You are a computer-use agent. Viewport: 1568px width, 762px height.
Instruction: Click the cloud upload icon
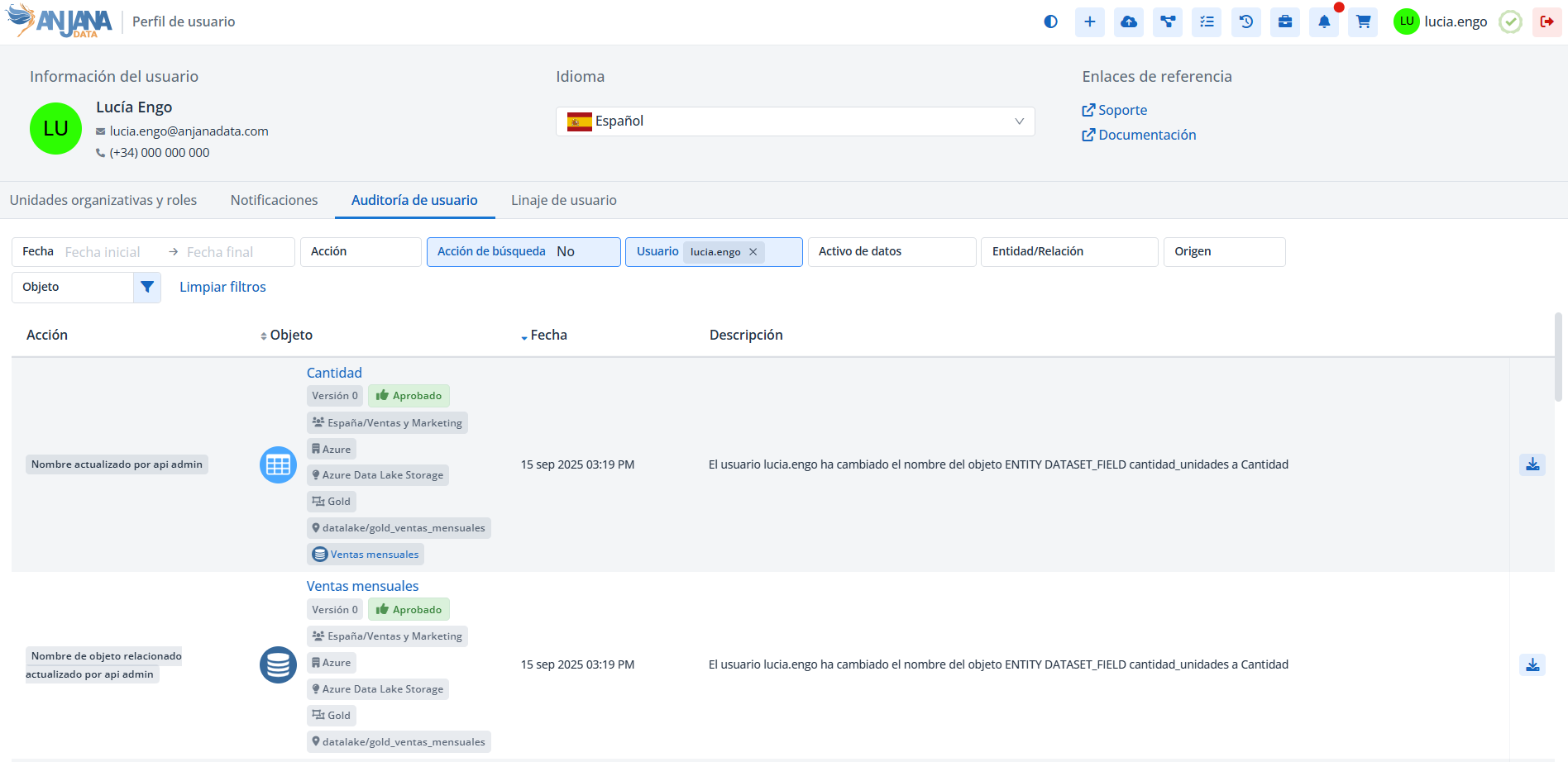tap(1129, 22)
